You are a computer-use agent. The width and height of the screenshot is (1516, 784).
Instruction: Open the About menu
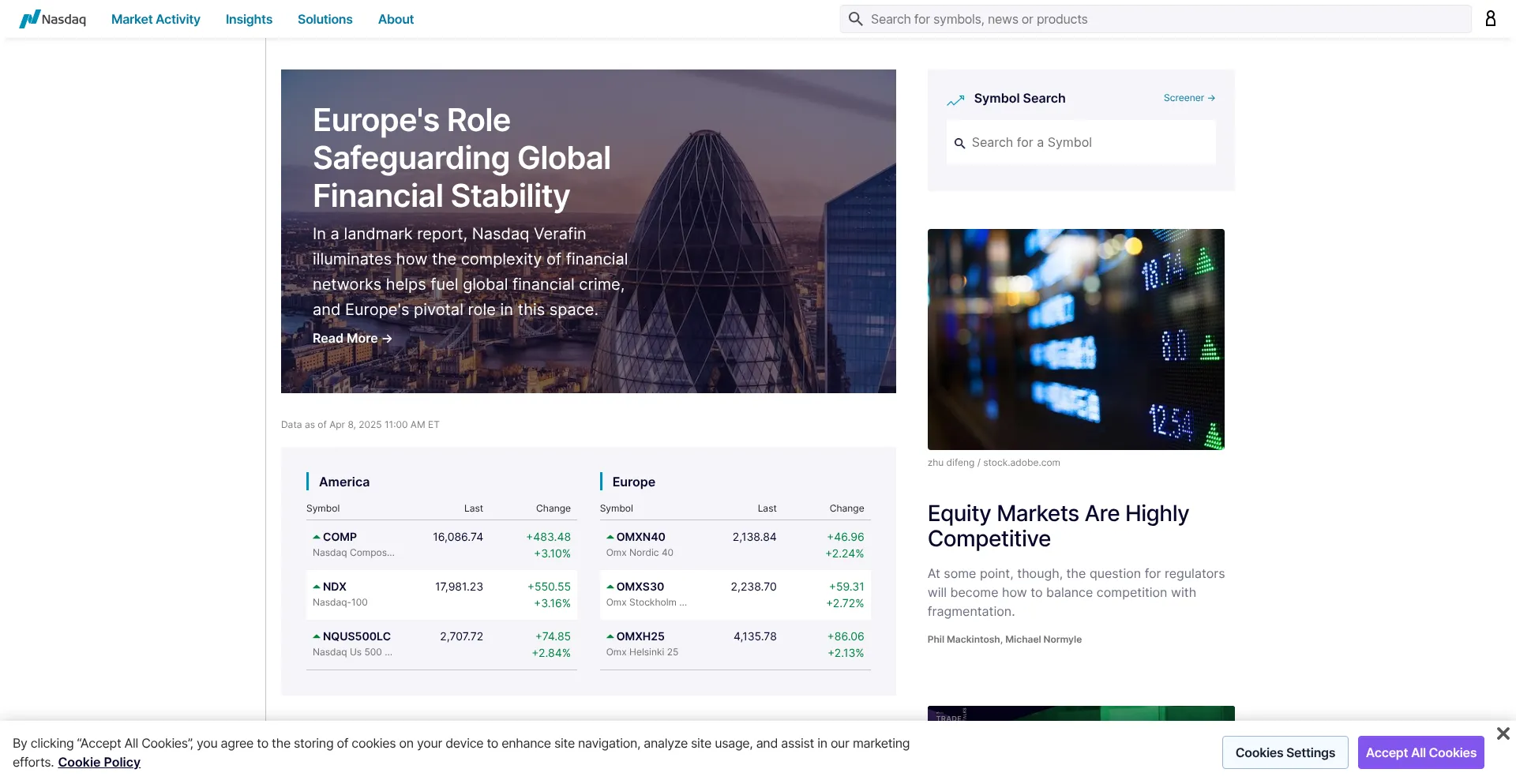tap(396, 19)
